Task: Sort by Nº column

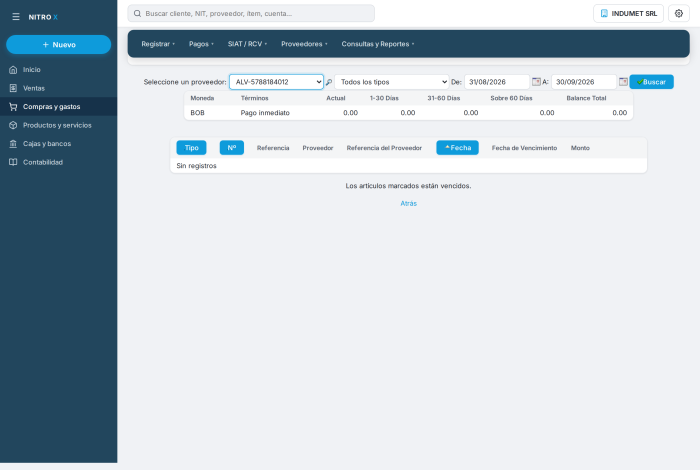Action: coord(232,148)
